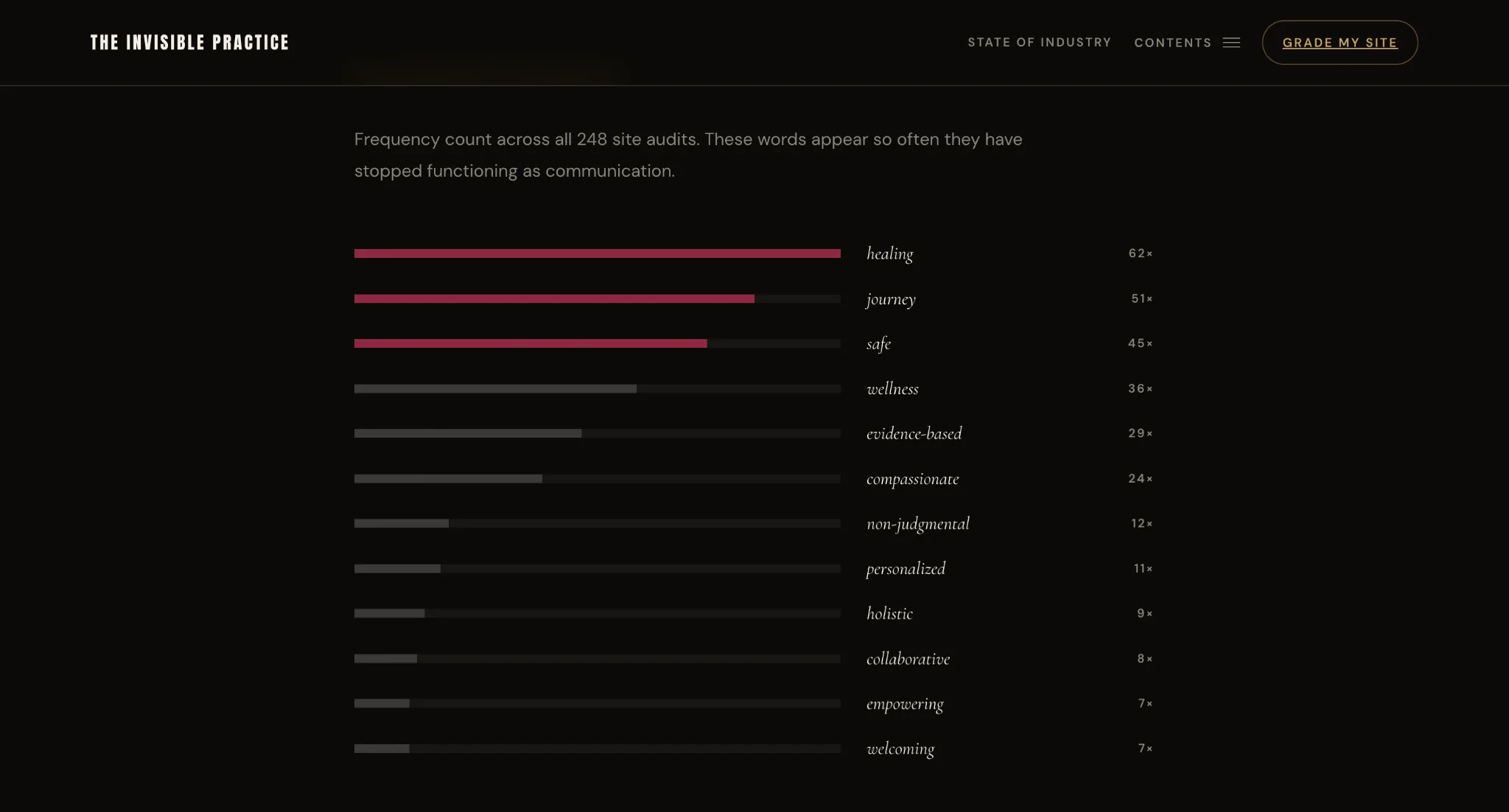Open the Contents menu

coord(1187,43)
